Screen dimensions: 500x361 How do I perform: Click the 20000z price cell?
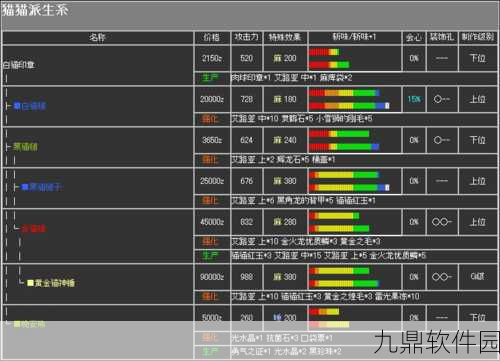pyautogui.click(x=212, y=99)
